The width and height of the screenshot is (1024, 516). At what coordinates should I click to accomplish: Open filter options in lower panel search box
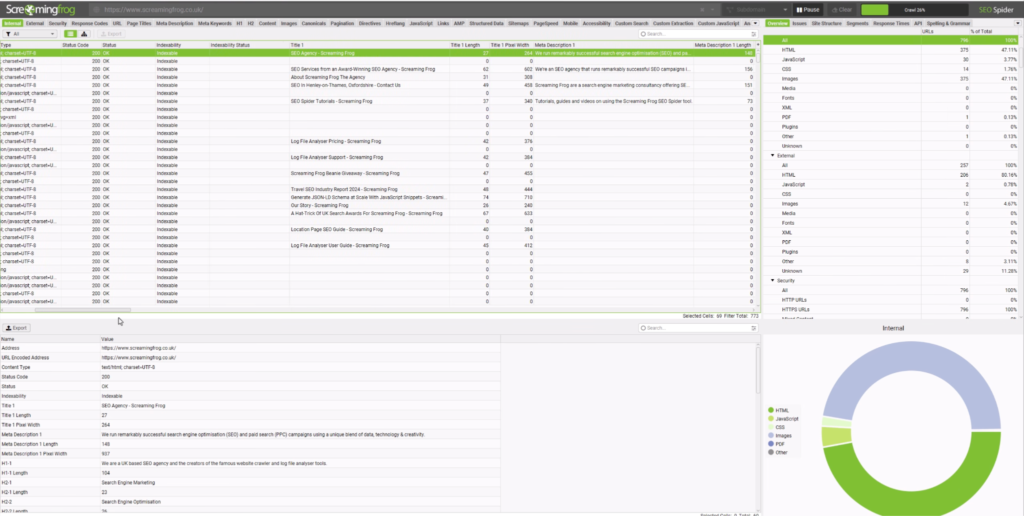click(x=754, y=328)
